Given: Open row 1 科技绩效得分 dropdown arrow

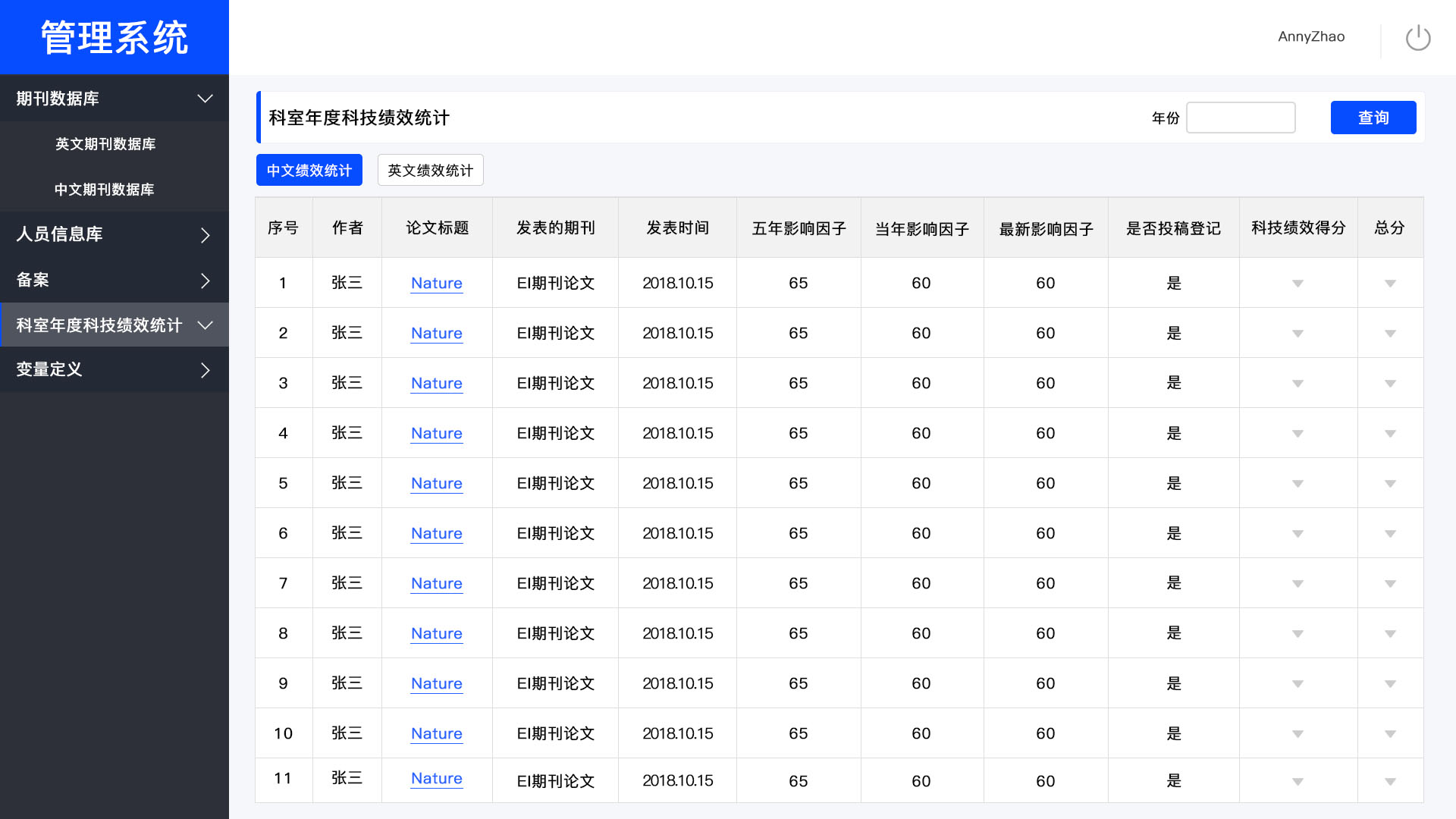Looking at the screenshot, I should [x=1298, y=284].
